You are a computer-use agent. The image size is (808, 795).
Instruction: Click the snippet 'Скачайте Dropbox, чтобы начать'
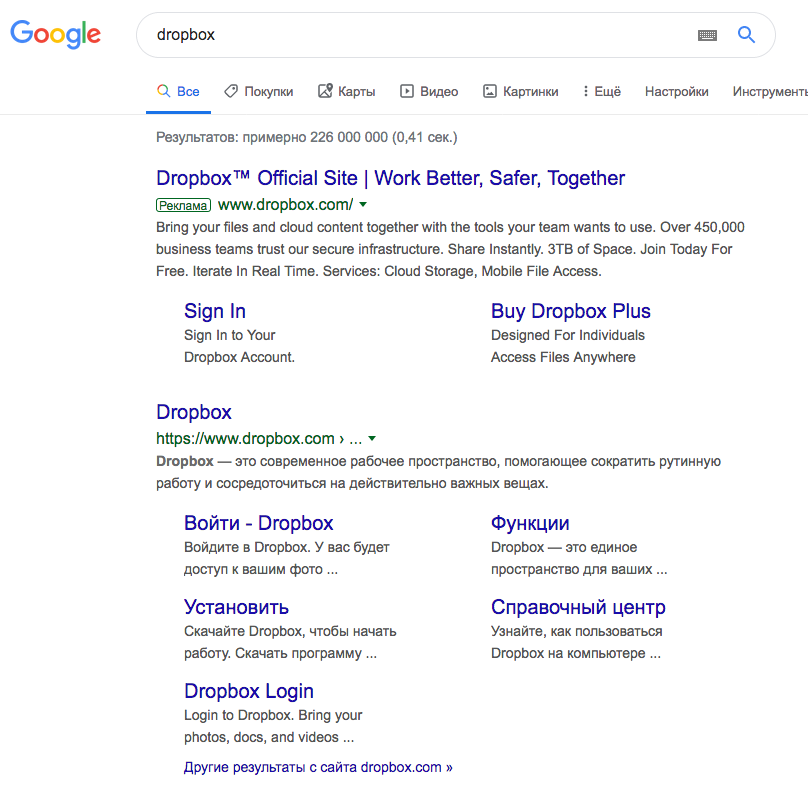(290, 631)
